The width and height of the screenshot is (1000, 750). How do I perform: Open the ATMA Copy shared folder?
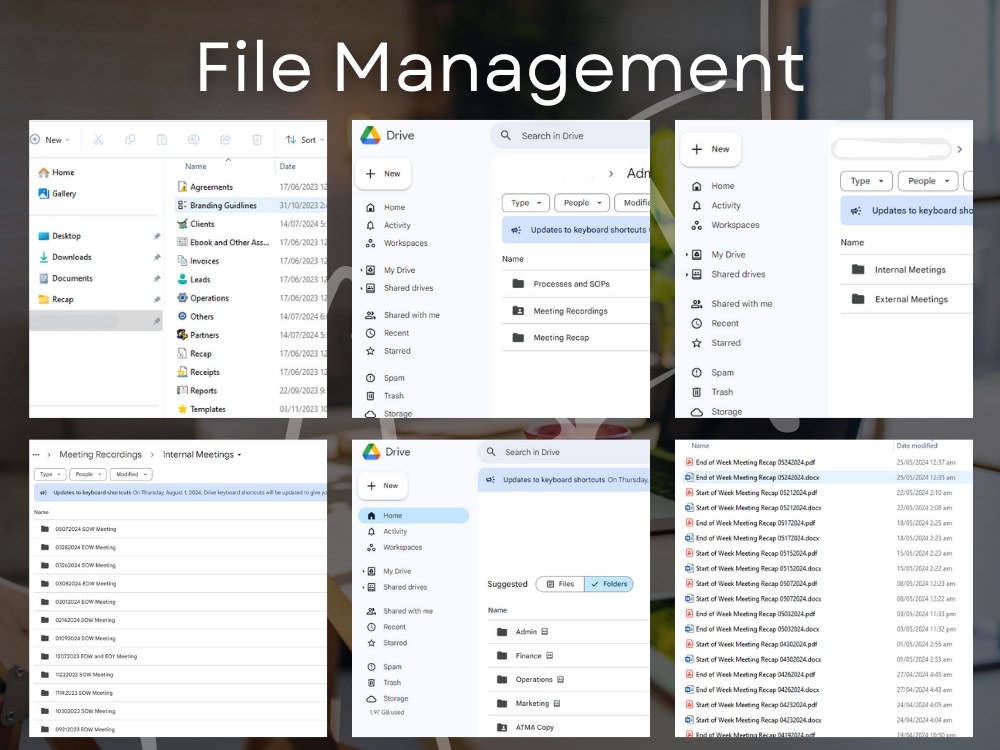(569, 727)
